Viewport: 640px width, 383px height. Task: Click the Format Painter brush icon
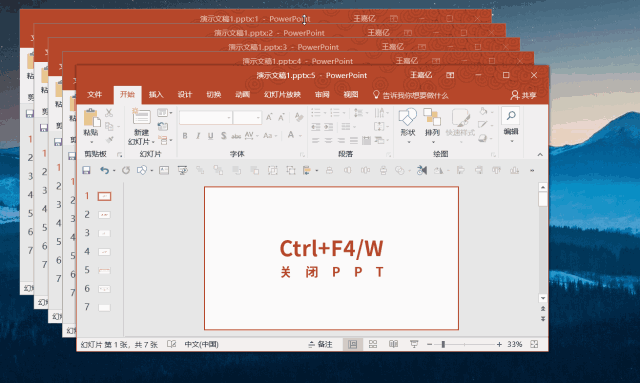pos(109,140)
